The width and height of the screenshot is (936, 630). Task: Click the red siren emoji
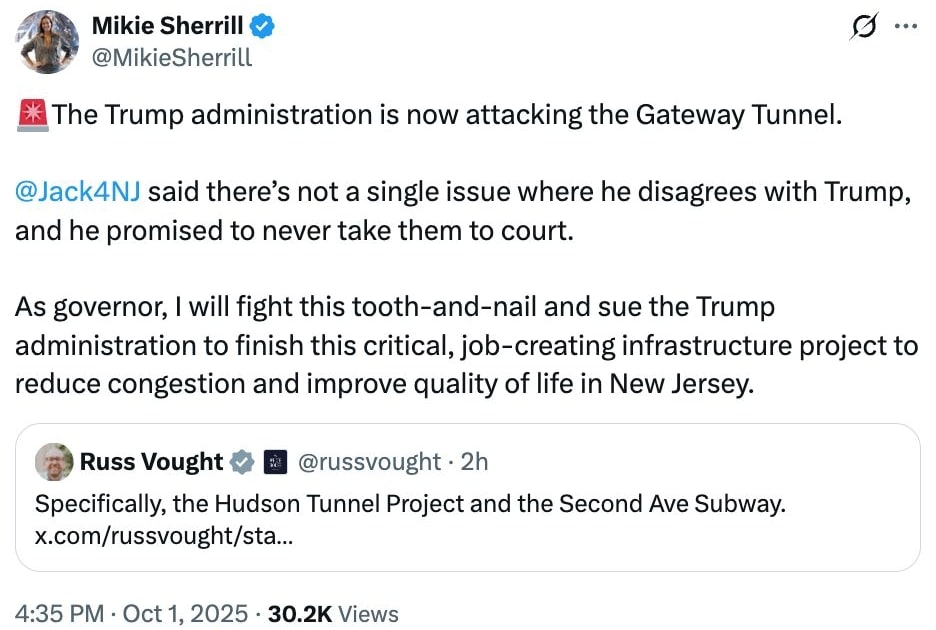33,114
